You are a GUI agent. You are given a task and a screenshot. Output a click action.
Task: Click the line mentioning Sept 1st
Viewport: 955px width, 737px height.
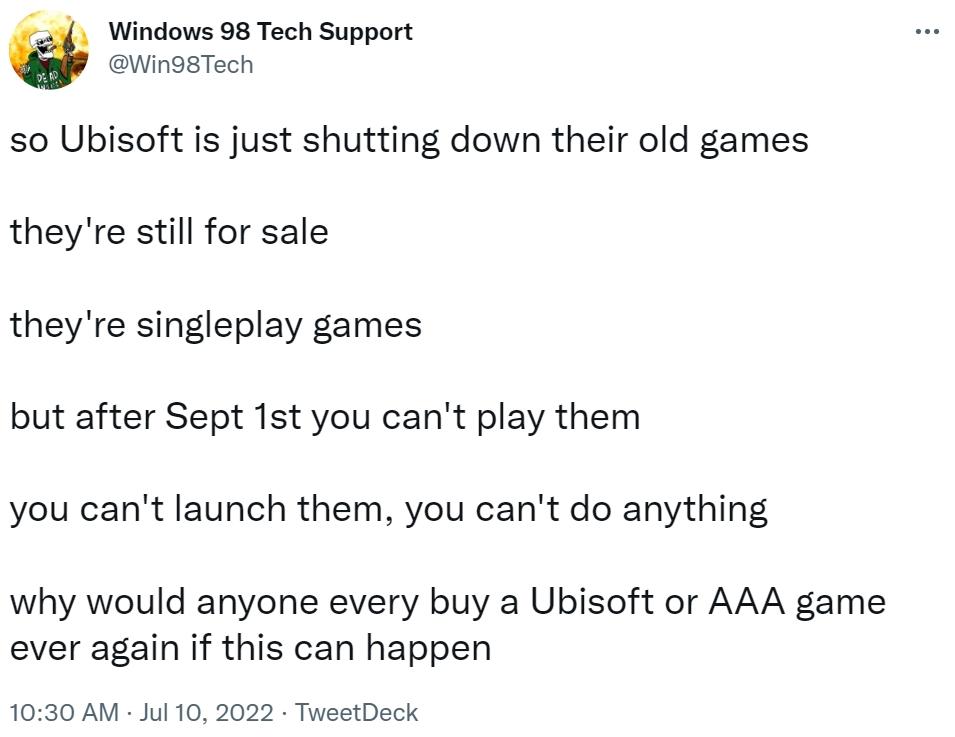[325, 415]
